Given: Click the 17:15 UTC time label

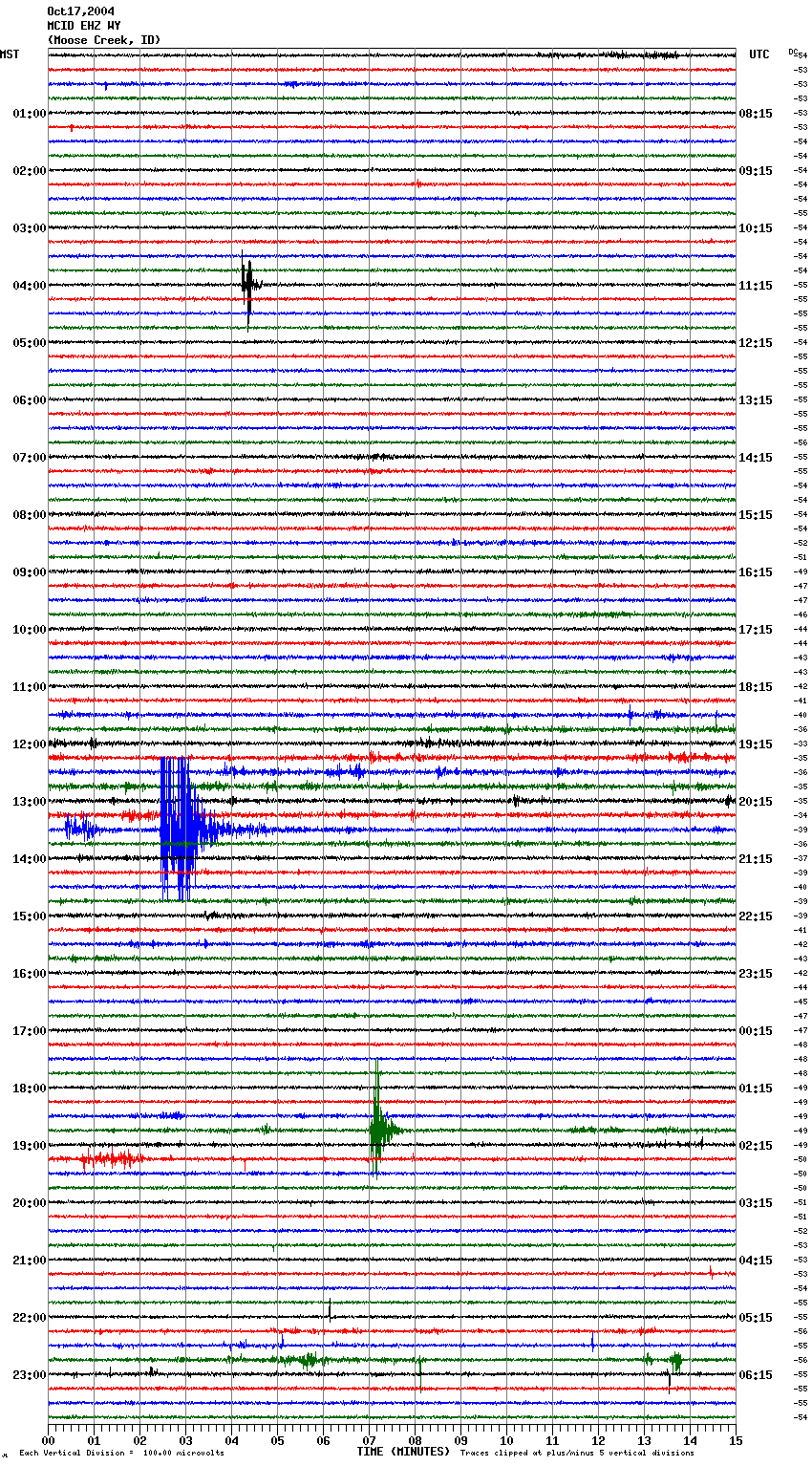Looking at the screenshot, I should tap(756, 630).
